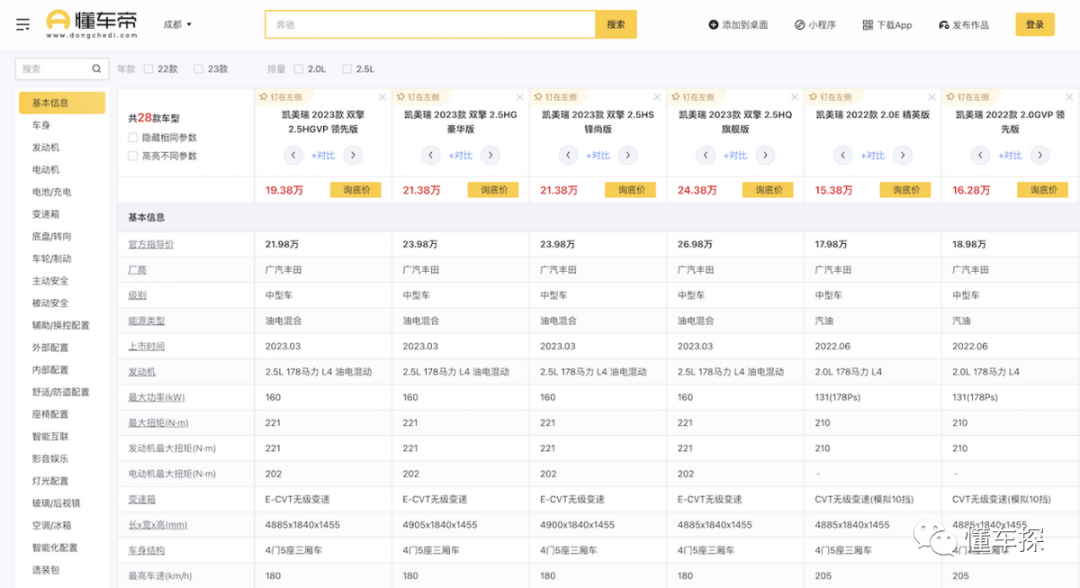Check the 23款 year filter
Screen dimensions: 1080x588
tap(198, 69)
